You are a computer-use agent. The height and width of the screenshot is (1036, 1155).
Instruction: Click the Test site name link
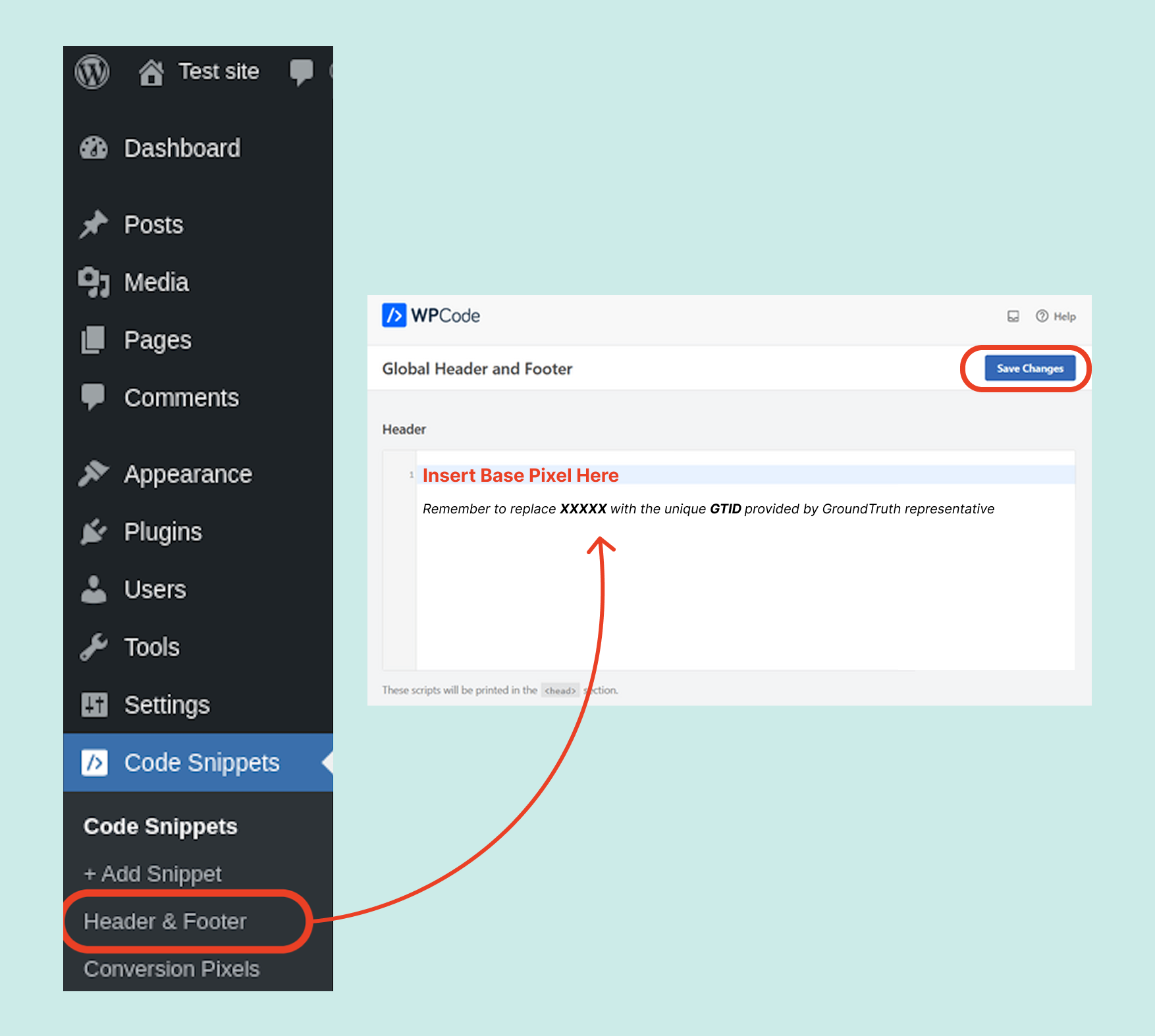(x=219, y=71)
